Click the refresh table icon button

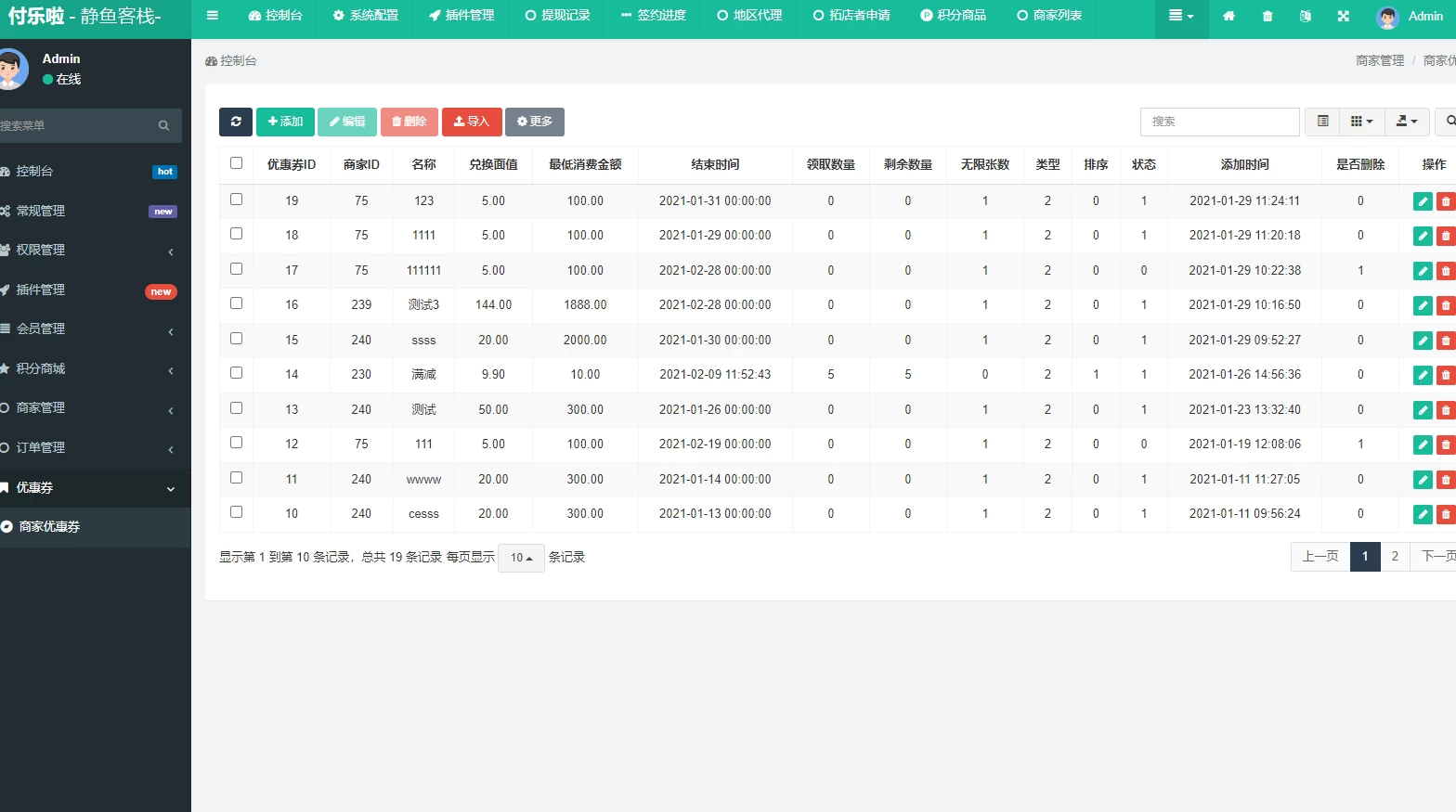click(x=236, y=122)
